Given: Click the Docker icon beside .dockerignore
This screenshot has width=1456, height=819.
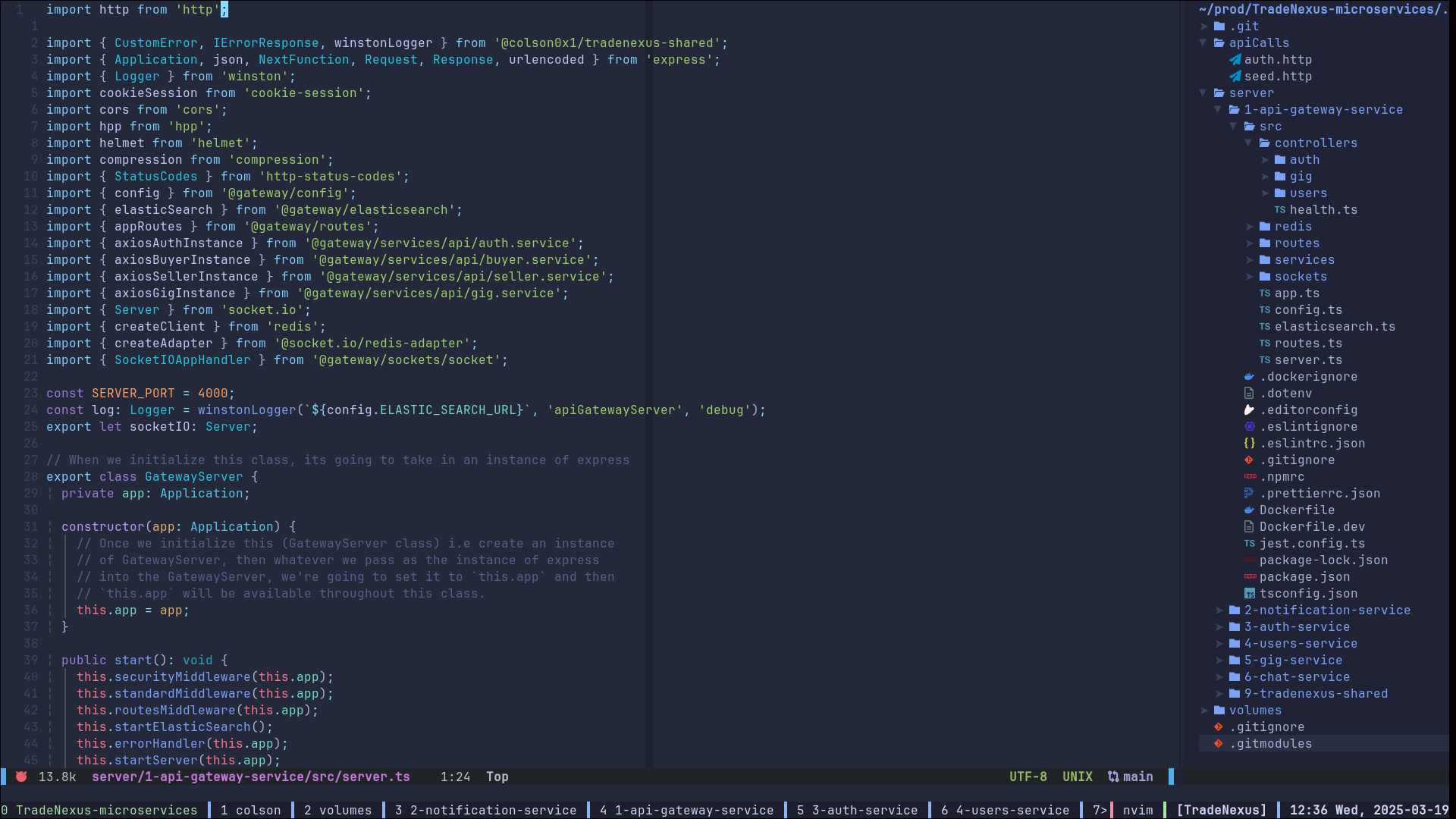Looking at the screenshot, I should pos(1249,377).
